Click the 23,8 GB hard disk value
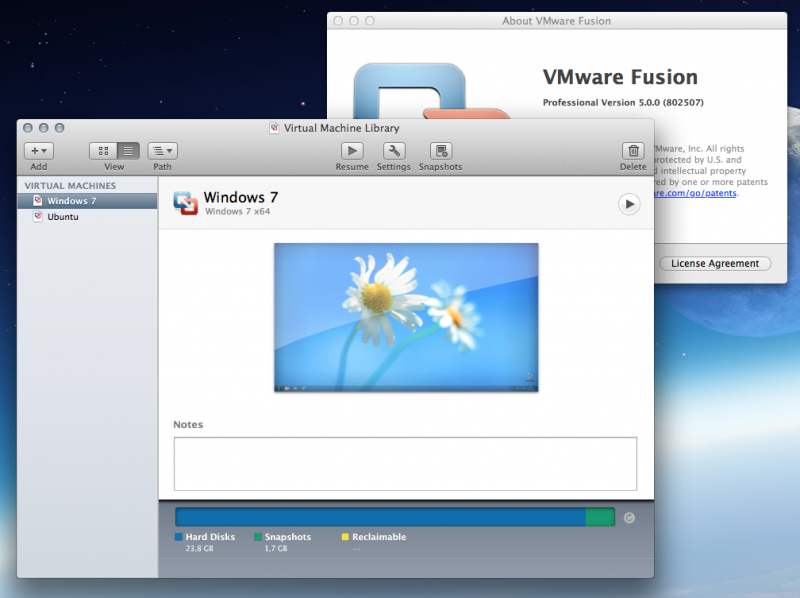Image resolution: width=800 pixels, height=598 pixels. (199, 549)
